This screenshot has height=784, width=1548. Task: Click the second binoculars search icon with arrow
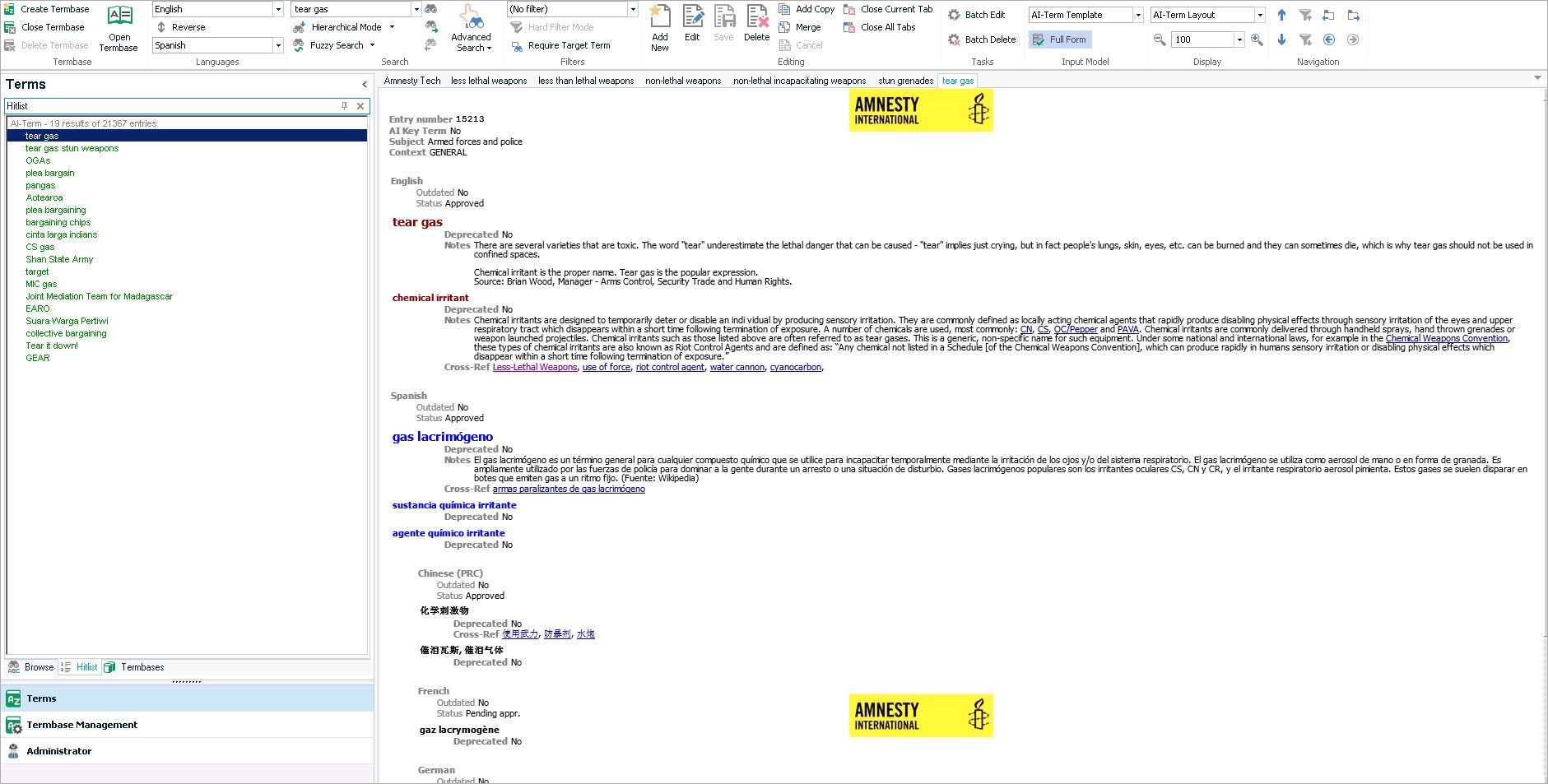click(431, 27)
